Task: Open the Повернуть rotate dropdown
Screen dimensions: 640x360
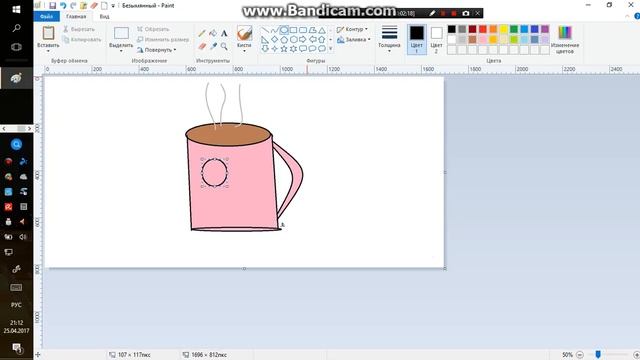Action: coord(157,50)
